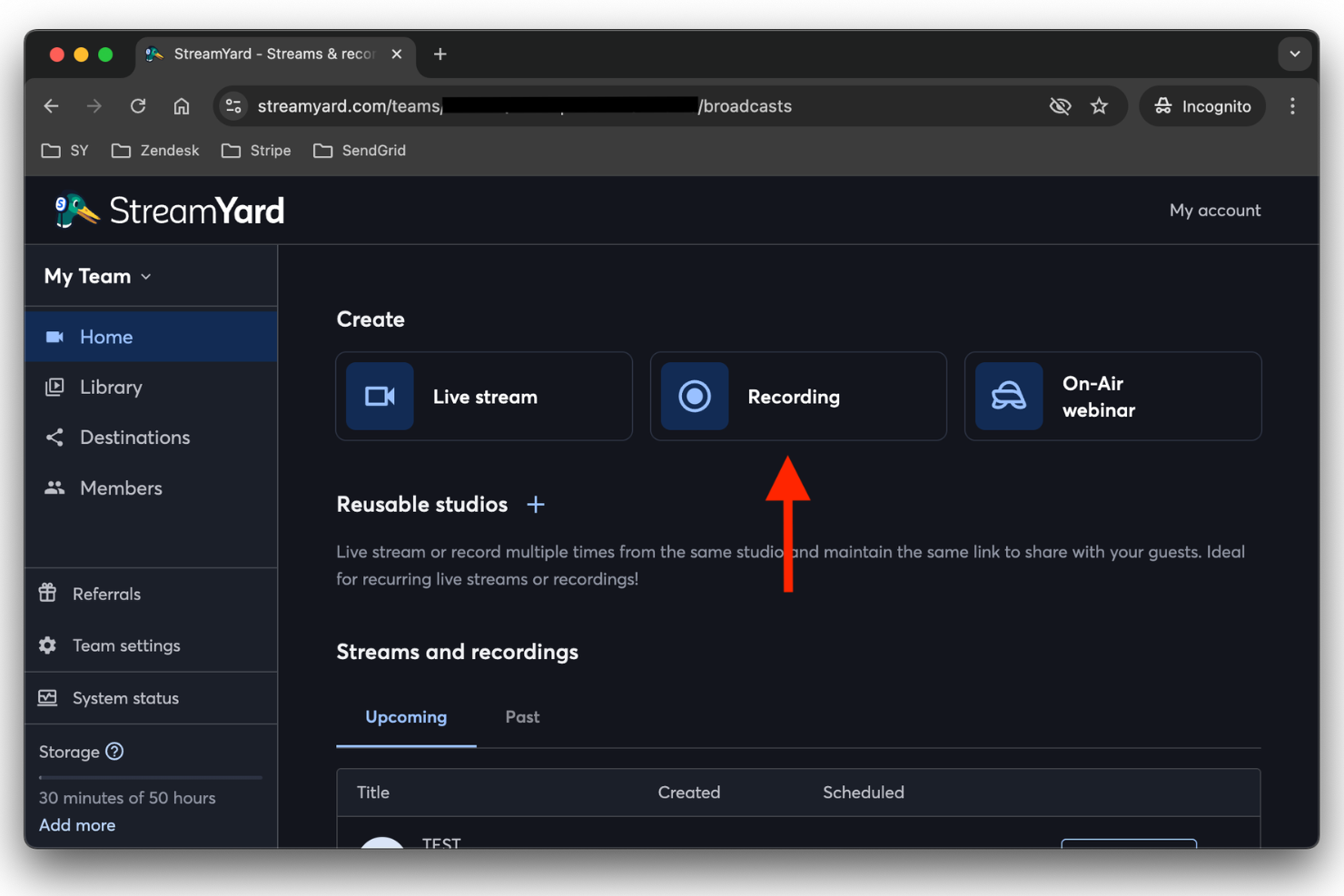Click the Created column header
The height and width of the screenshot is (896, 1344).
689,793
